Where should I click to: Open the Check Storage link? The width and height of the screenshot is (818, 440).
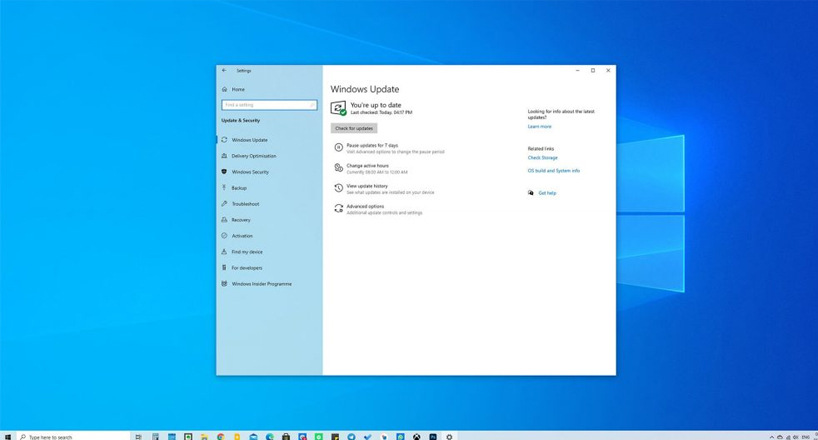point(543,158)
